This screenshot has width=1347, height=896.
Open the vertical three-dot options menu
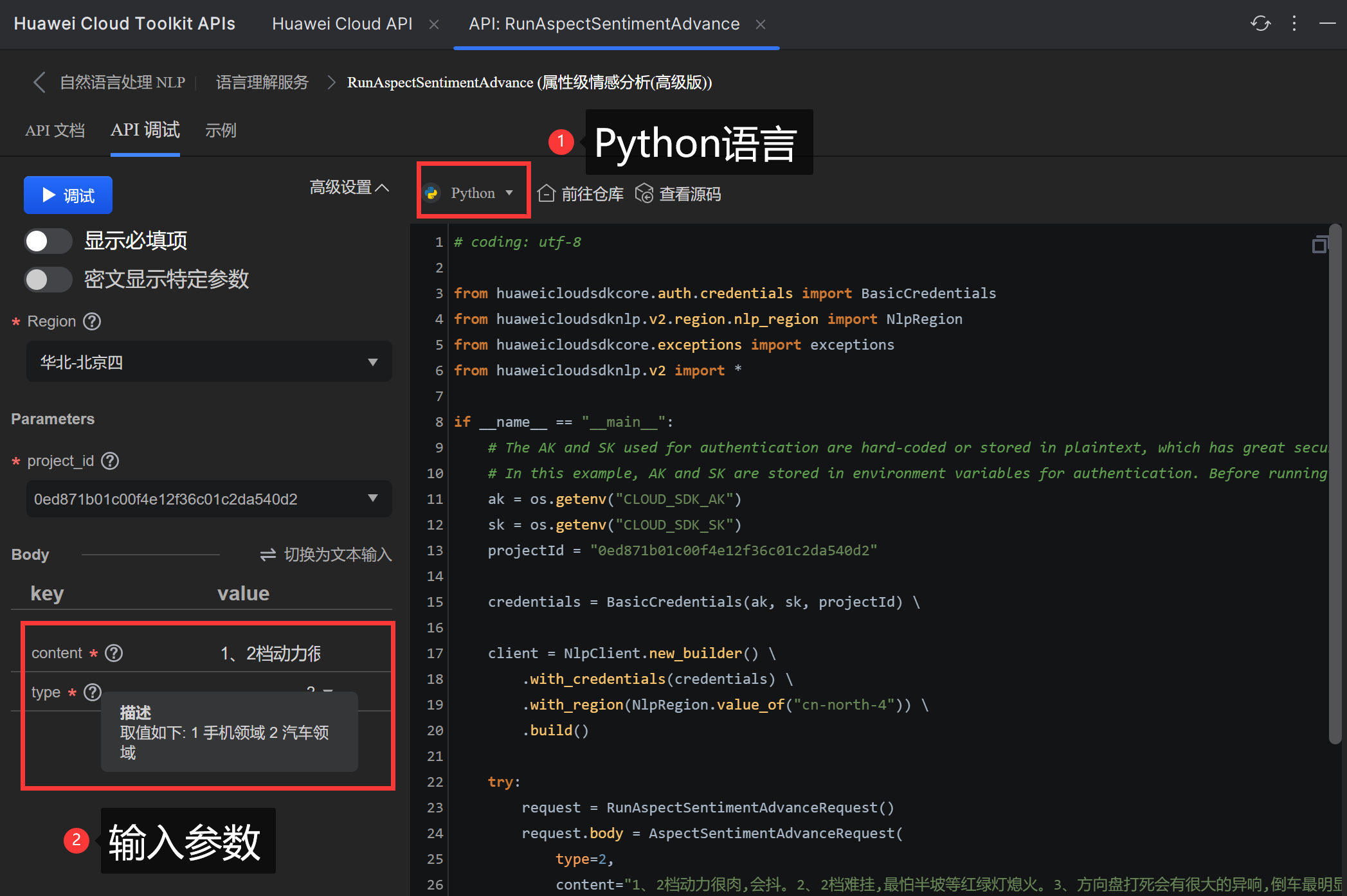pos(1294,24)
